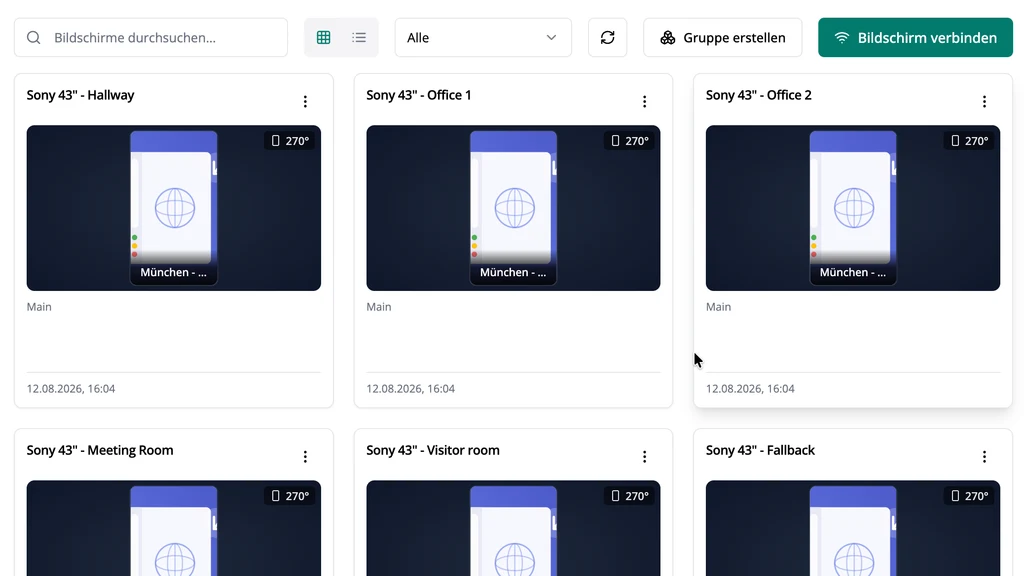Click the title 'Sony 43" - Fallback'
The height and width of the screenshot is (576, 1024).
(760, 450)
